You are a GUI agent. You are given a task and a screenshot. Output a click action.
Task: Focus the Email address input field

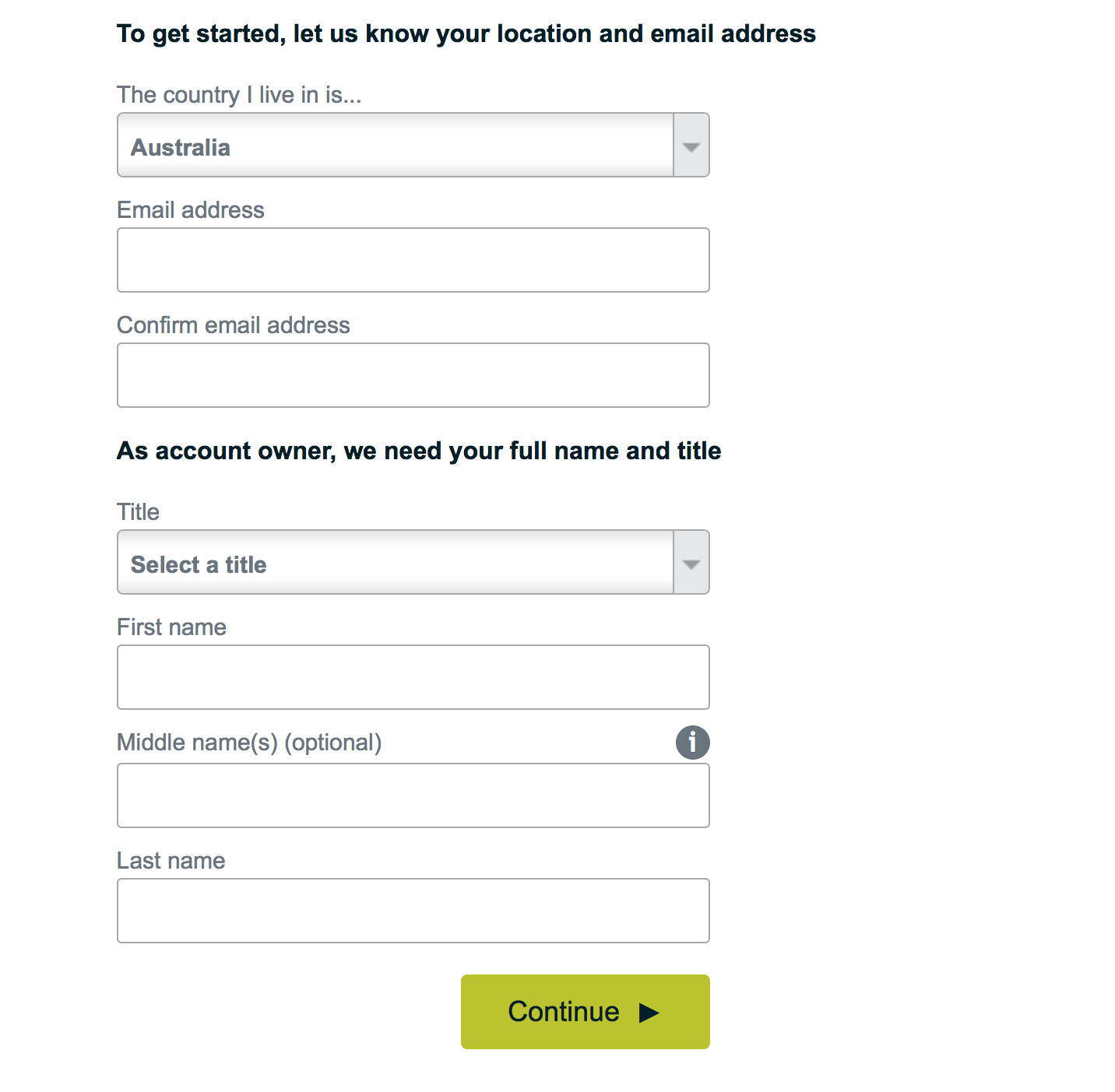[x=413, y=260]
